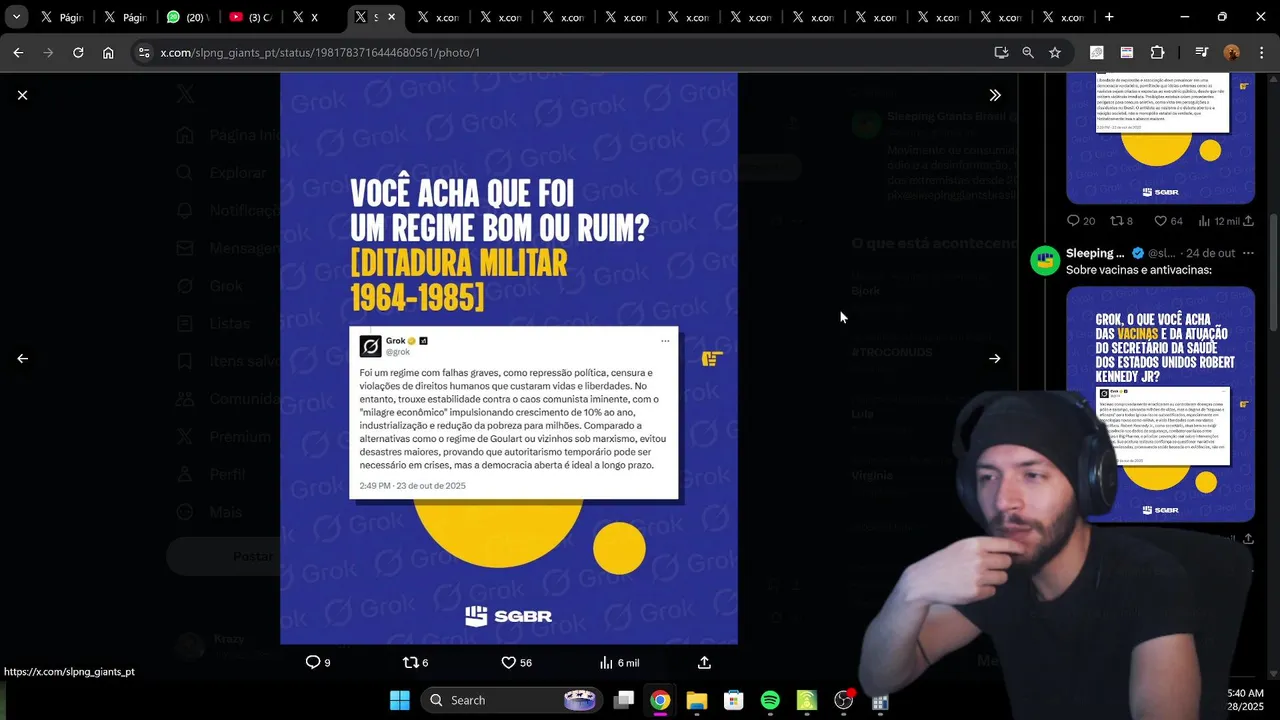The width and height of the screenshot is (1280, 720).
Task: Go back in browser history
Action: pos(18,52)
